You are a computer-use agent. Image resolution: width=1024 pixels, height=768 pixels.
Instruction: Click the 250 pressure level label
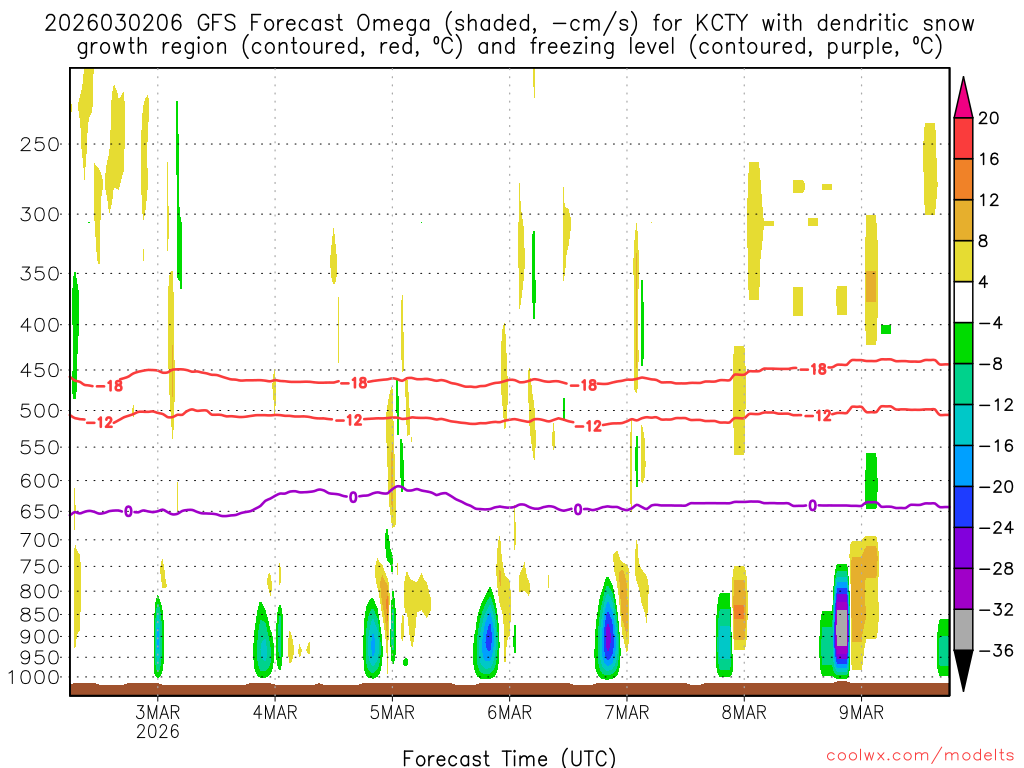(x=40, y=144)
